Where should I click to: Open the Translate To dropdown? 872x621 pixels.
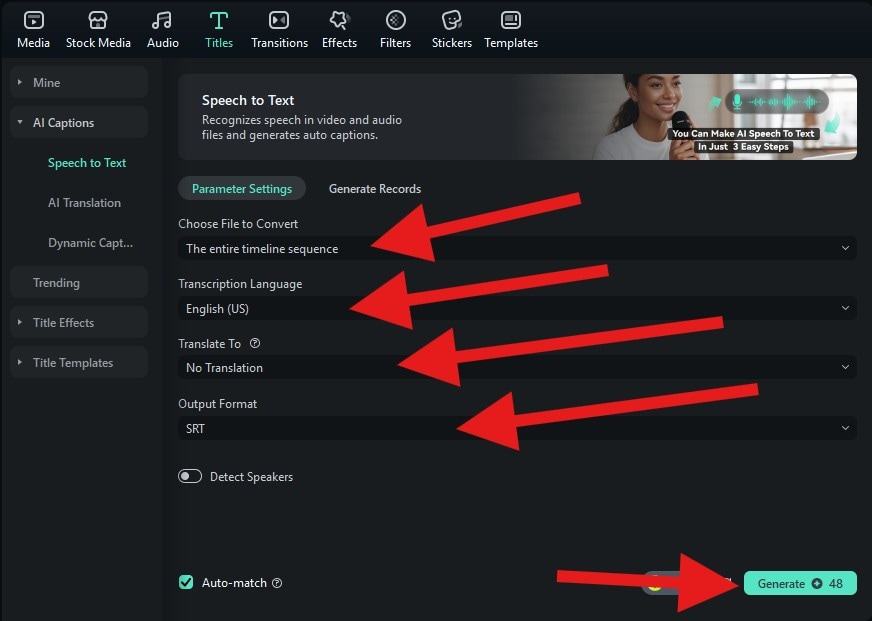[517, 367]
